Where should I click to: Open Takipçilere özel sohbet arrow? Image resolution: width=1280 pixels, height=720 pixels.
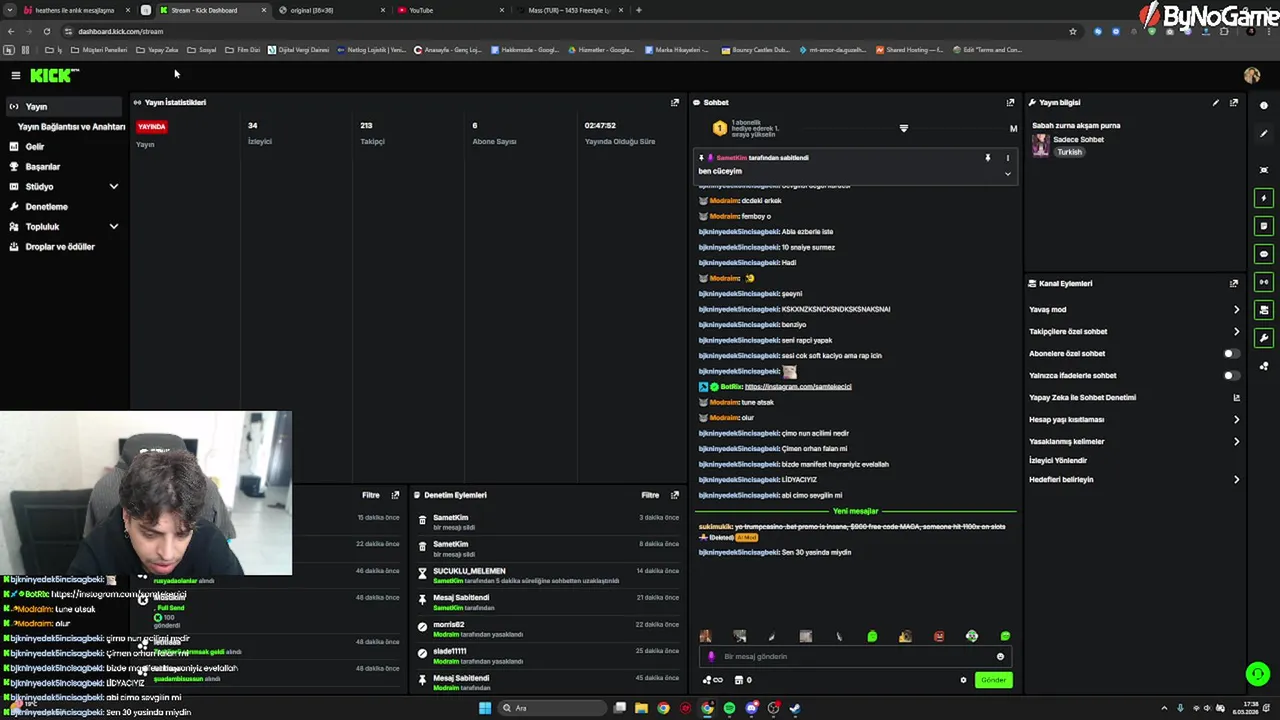click(1236, 331)
